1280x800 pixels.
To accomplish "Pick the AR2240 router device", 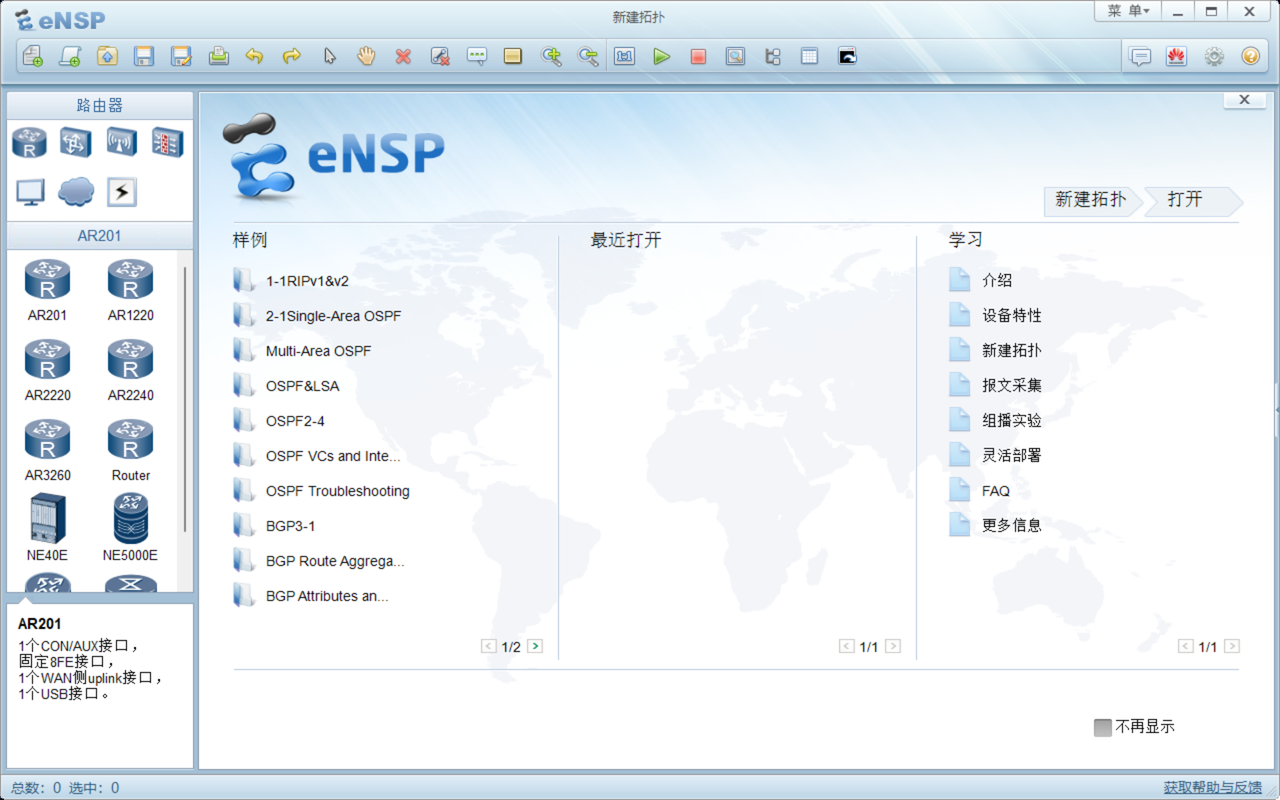I will (130, 370).
